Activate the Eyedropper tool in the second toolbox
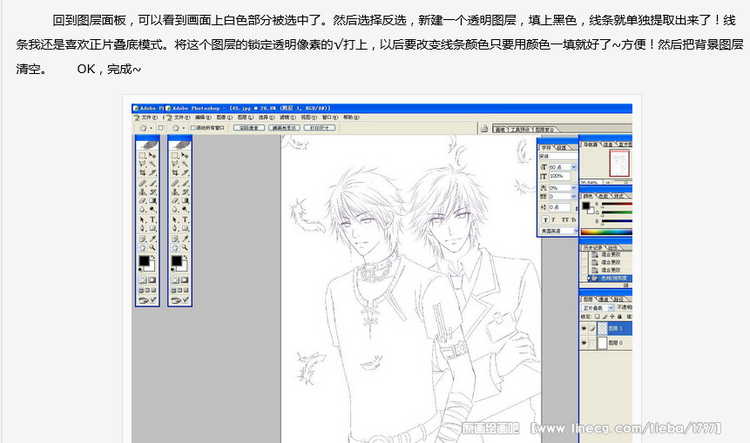The width and height of the screenshot is (750, 443). click(185, 239)
